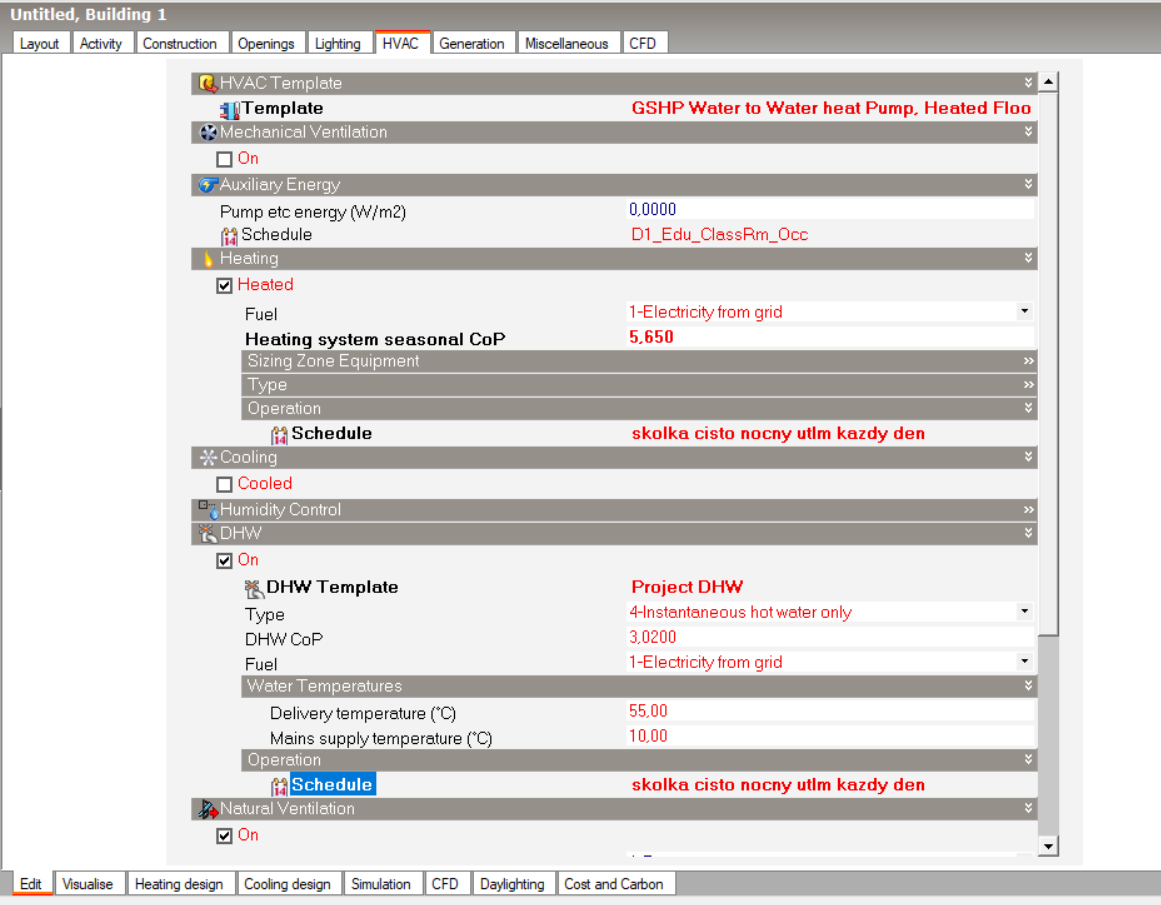Open the Visualise bottom tab
This screenshot has width=1161, height=905.
click(88, 884)
